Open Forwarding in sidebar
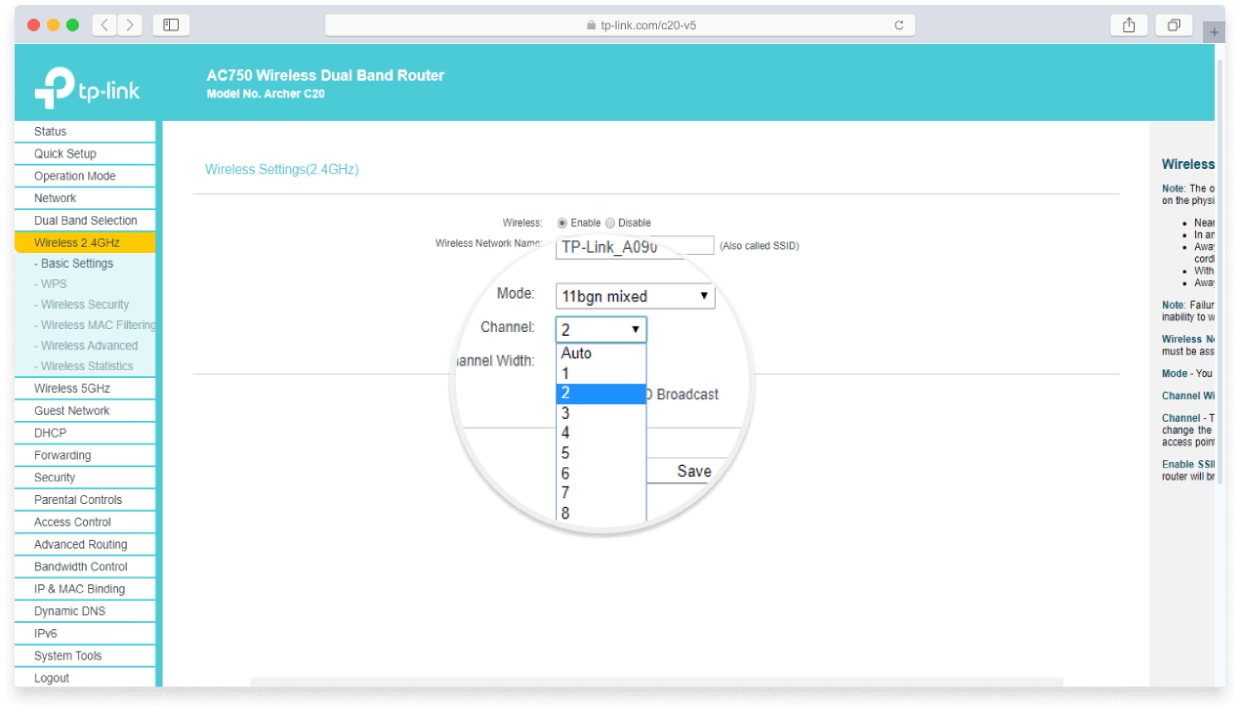Image resolution: width=1240 pixels, height=711 pixels. (x=85, y=455)
